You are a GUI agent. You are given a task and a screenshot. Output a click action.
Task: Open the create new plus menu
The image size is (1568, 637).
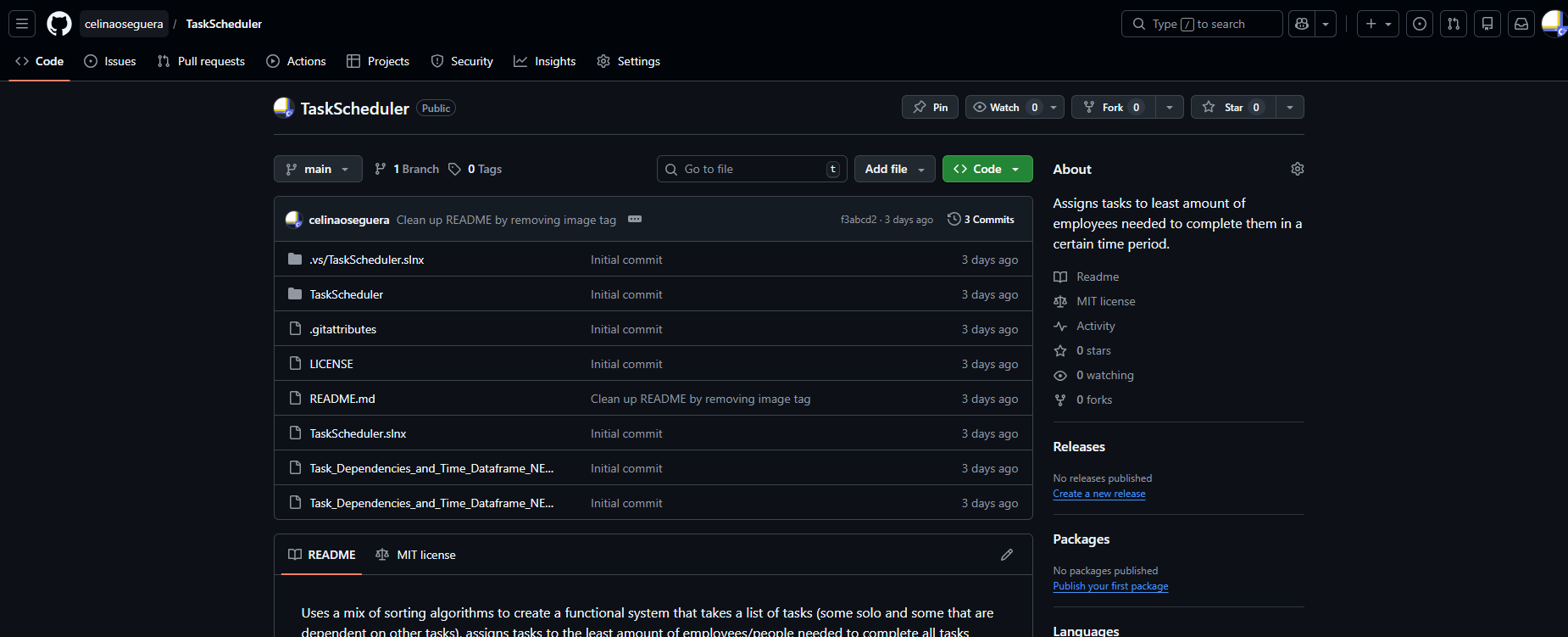[1377, 24]
